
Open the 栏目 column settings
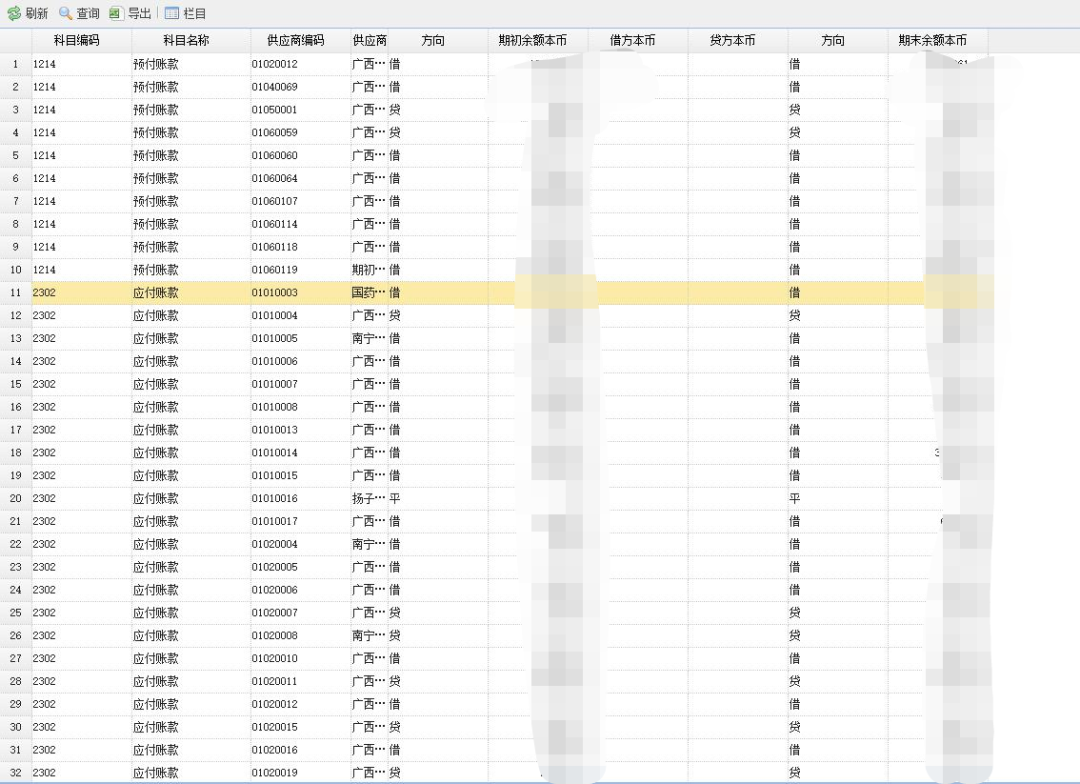coord(185,13)
